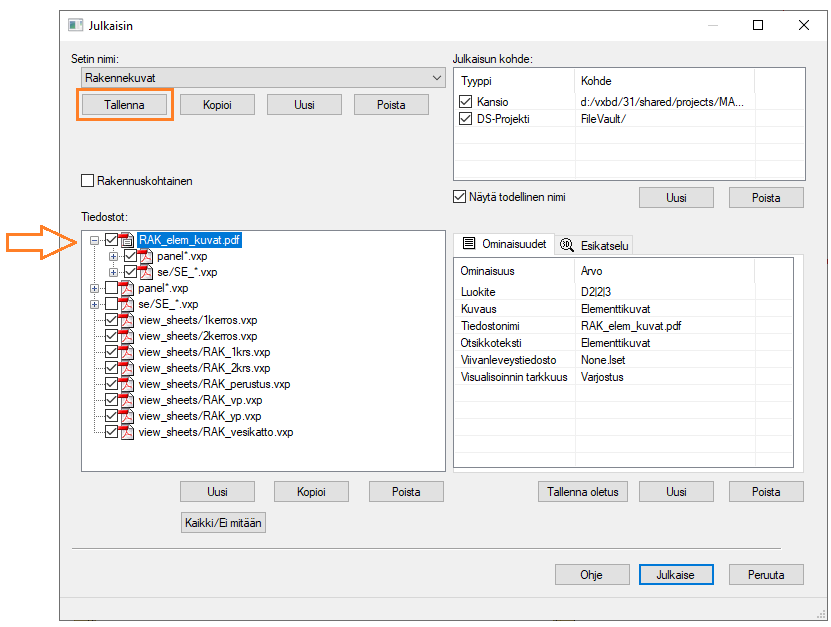The width and height of the screenshot is (831, 627).
Task: Click the file icon next to view_sheets/RAK_vp.vxp
Action: point(127,400)
